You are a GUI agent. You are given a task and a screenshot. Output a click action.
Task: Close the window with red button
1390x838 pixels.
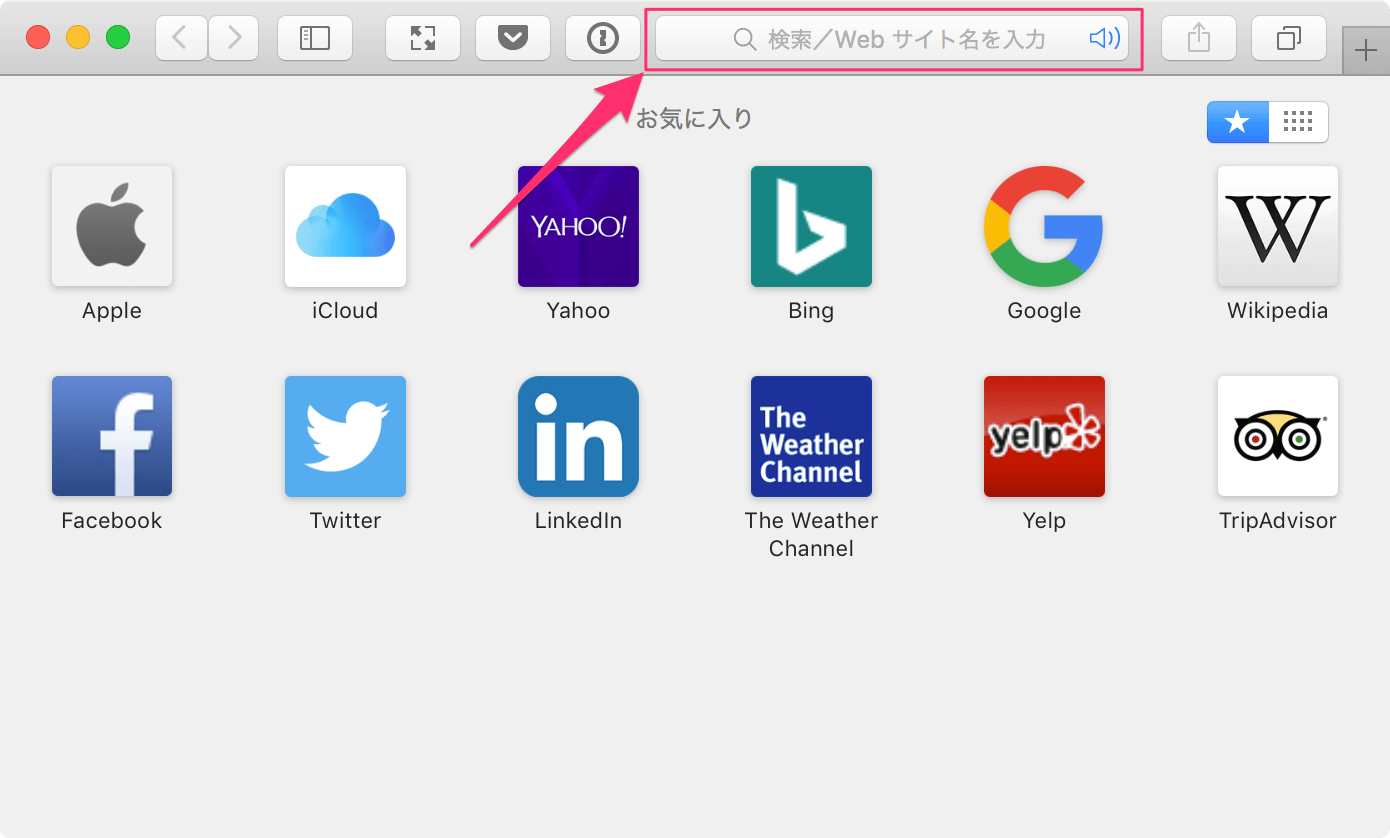click(x=38, y=38)
